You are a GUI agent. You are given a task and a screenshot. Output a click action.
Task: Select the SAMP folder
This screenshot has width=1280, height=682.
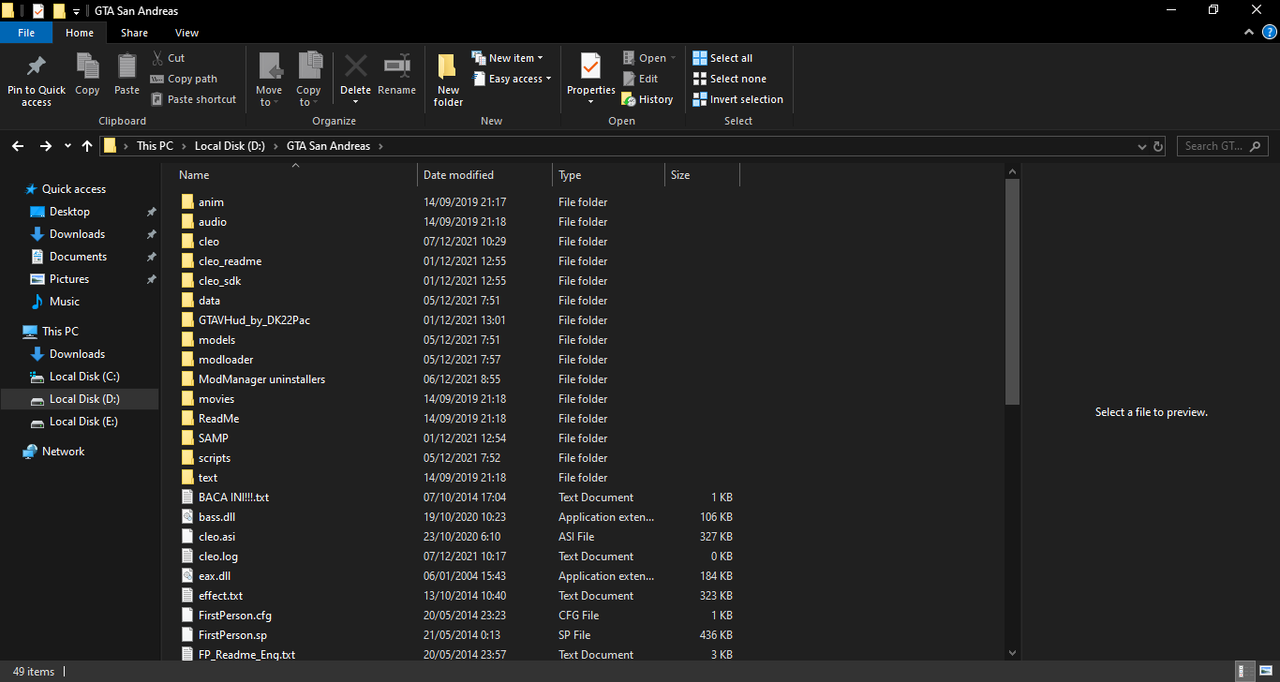(213, 438)
